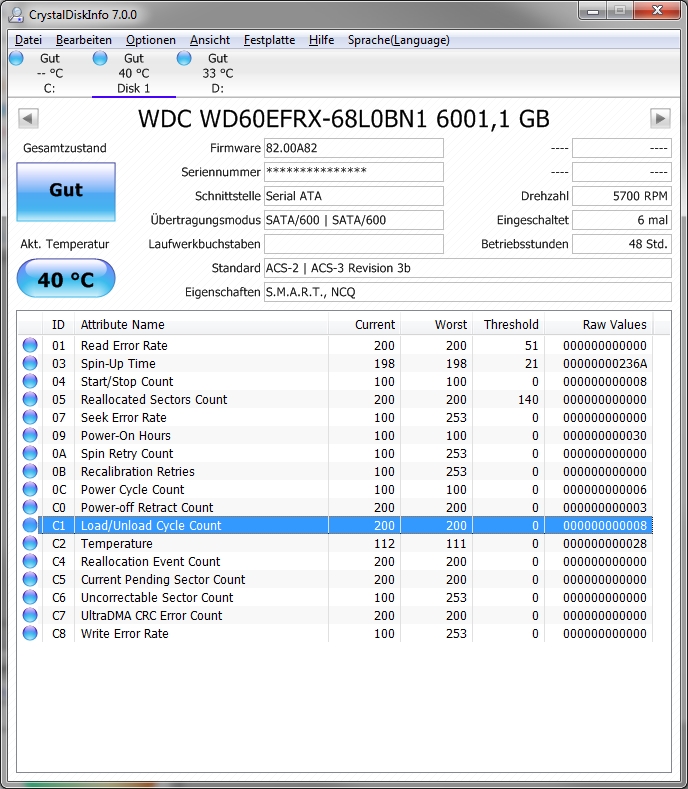The width and height of the screenshot is (688, 789).
Task: Click status orb for Reallocation Event Count
Action: tap(30, 561)
